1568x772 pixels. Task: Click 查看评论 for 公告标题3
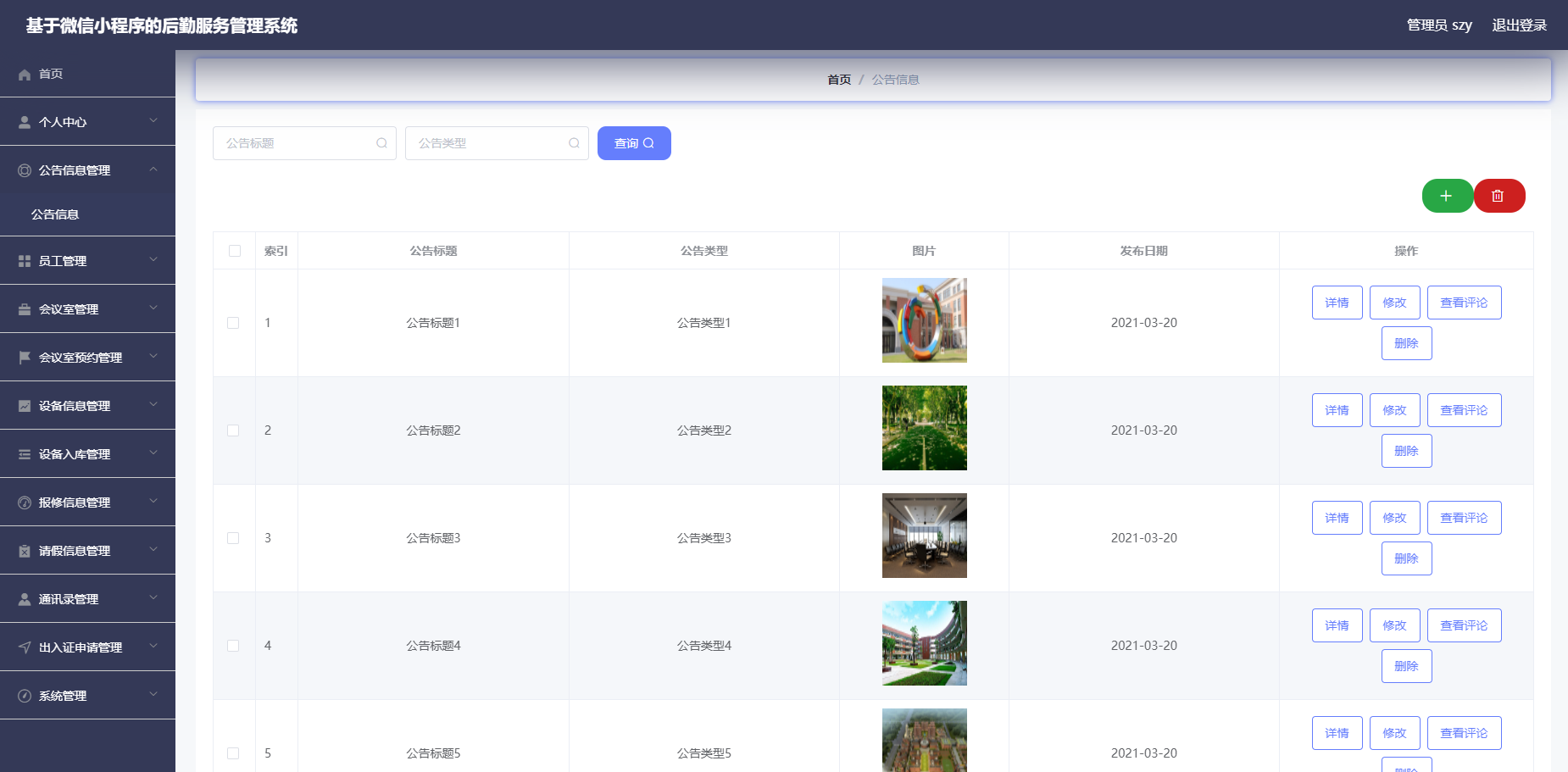(1465, 518)
